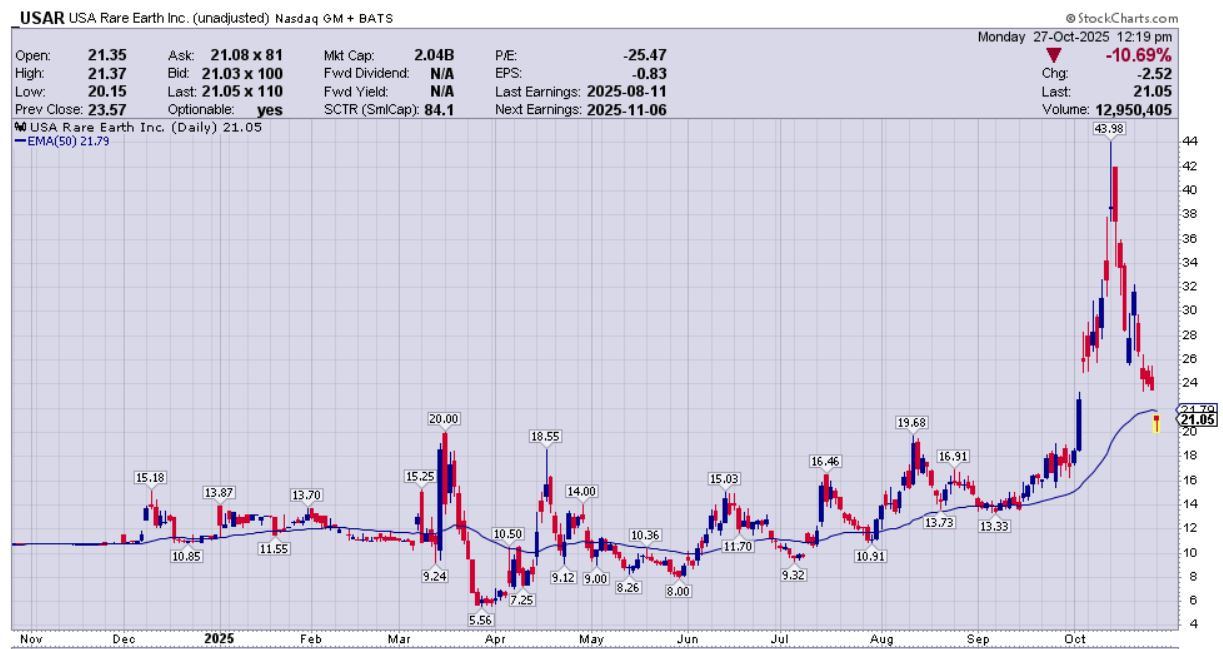Click the 9.24 March low price label
The height and width of the screenshot is (649, 1223).
(x=435, y=575)
